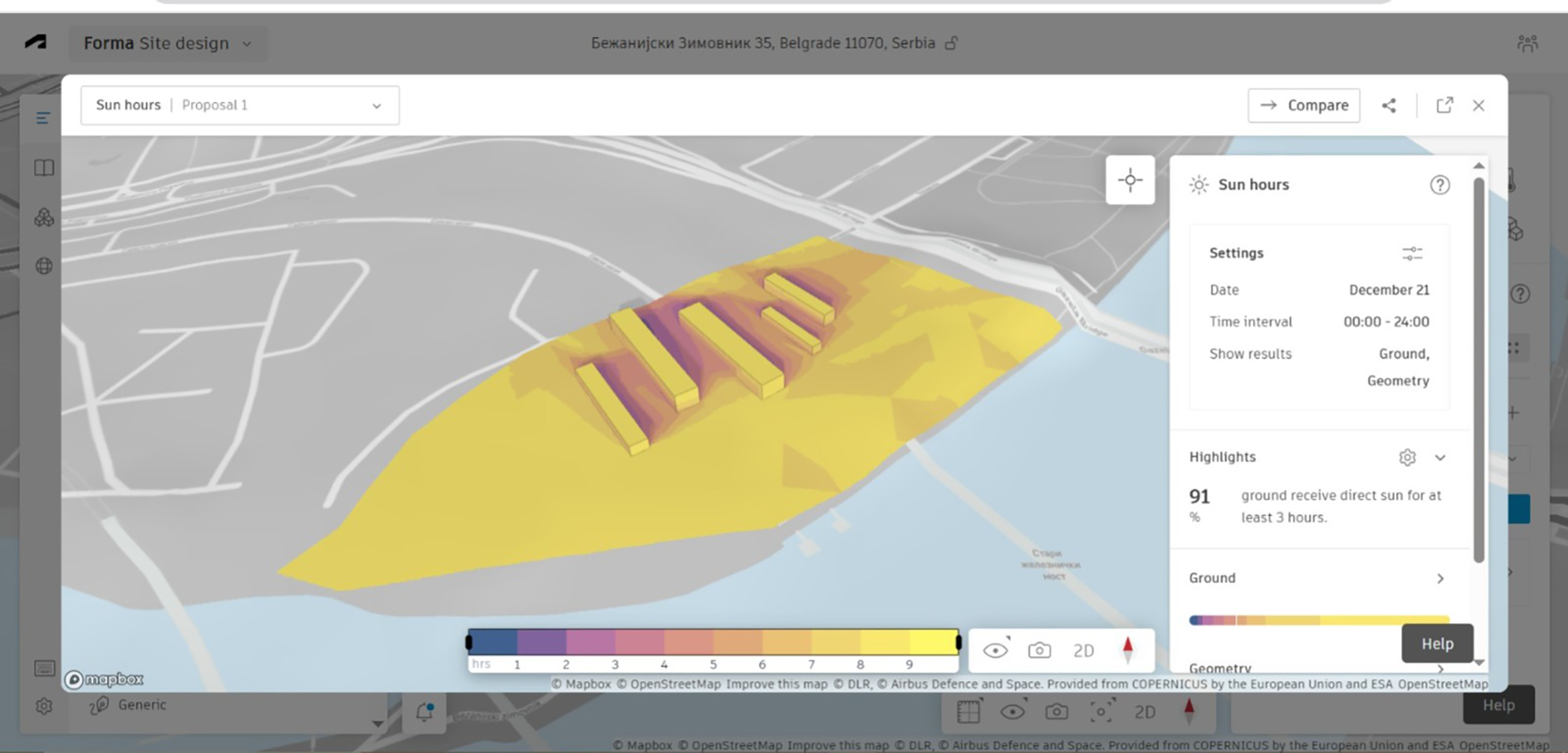Click the dark Help button in panel
1568x753 pixels.
(x=1437, y=643)
